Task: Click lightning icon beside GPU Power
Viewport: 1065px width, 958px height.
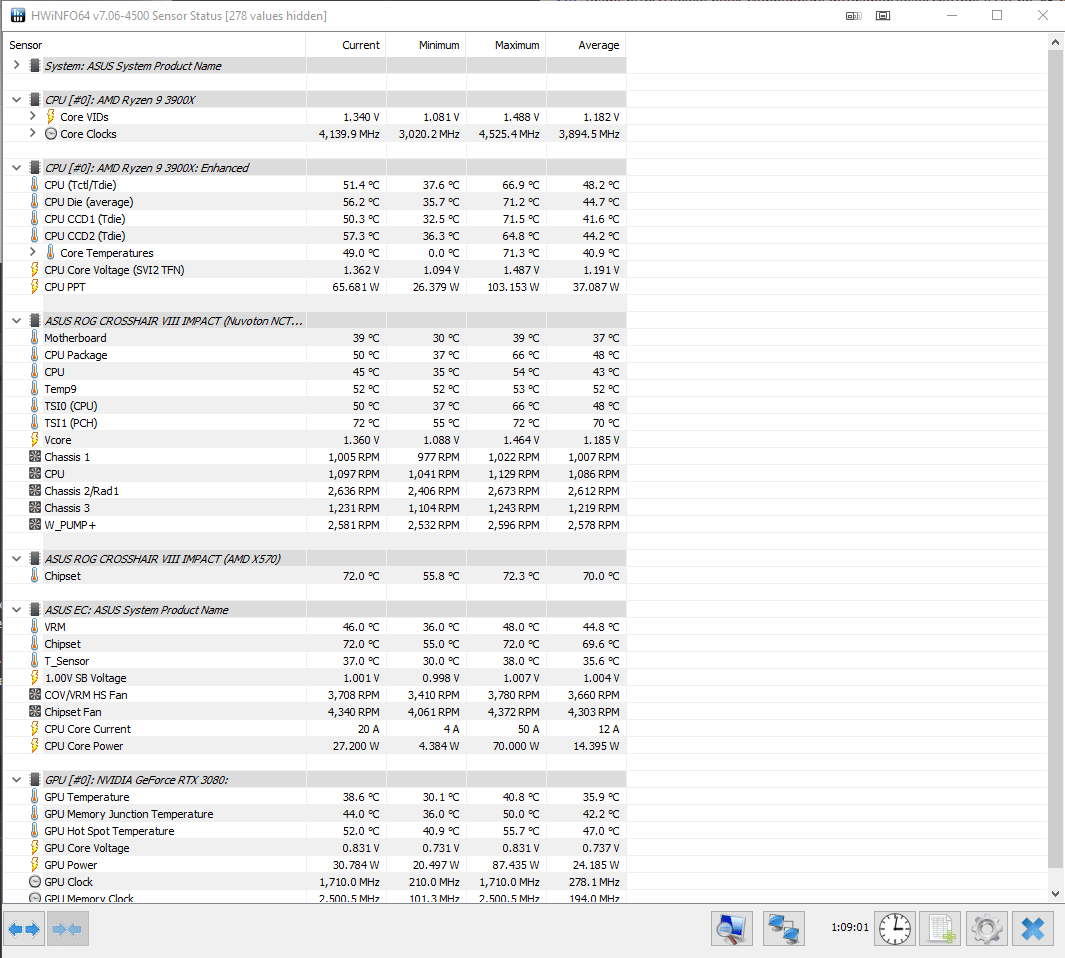Action: (x=35, y=864)
